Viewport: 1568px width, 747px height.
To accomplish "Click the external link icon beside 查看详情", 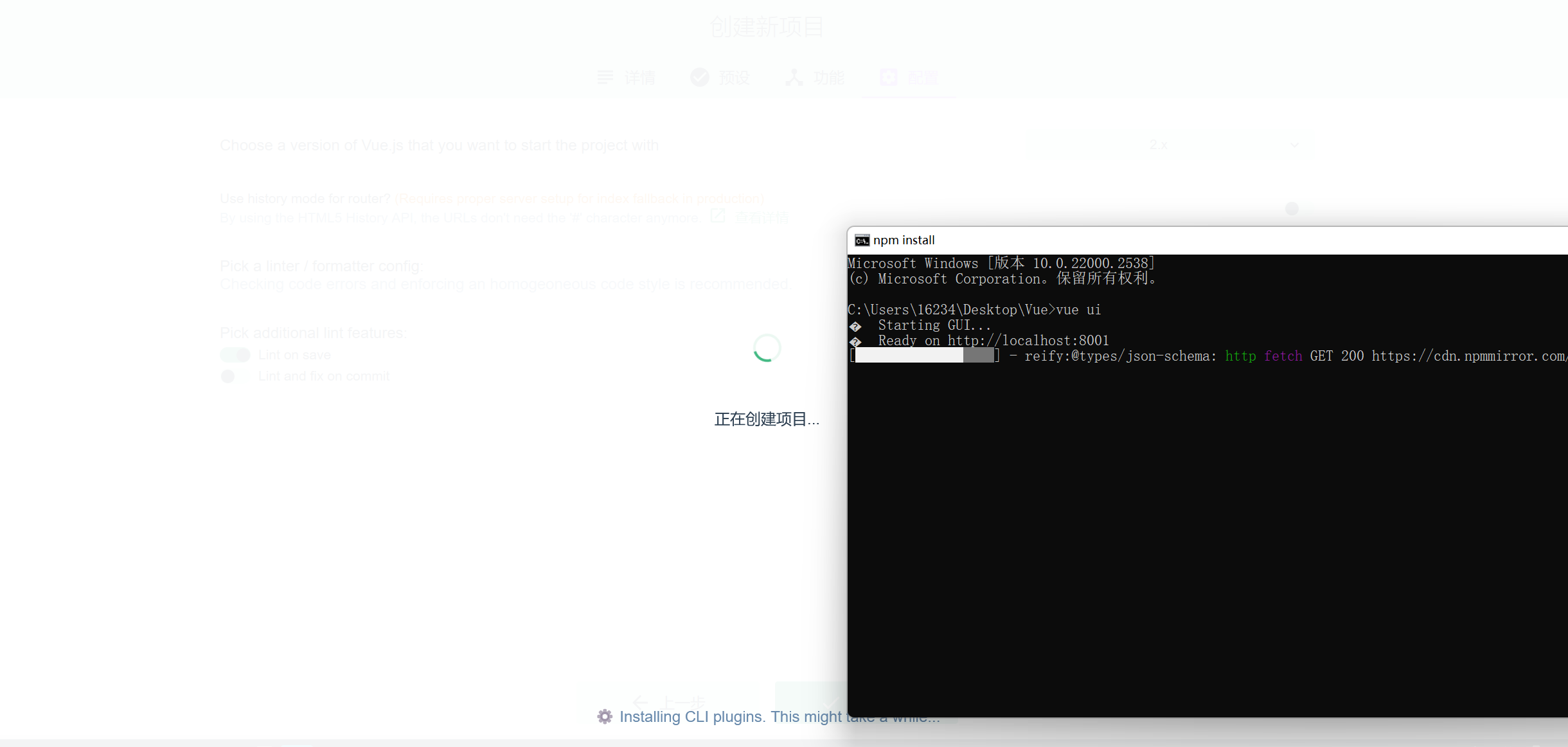I will (x=718, y=217).
